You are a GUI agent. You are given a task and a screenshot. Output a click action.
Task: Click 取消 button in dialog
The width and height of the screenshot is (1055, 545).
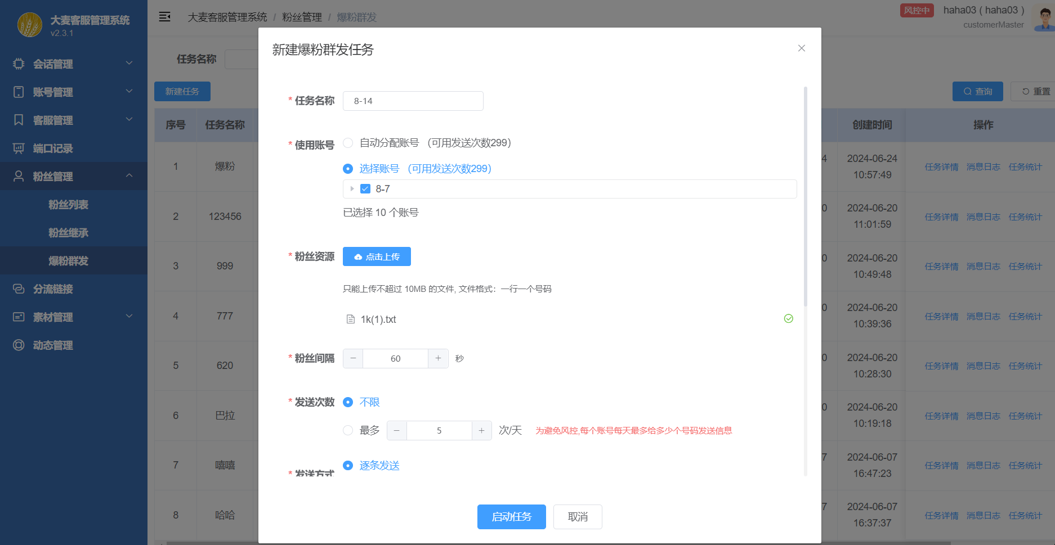578,517
